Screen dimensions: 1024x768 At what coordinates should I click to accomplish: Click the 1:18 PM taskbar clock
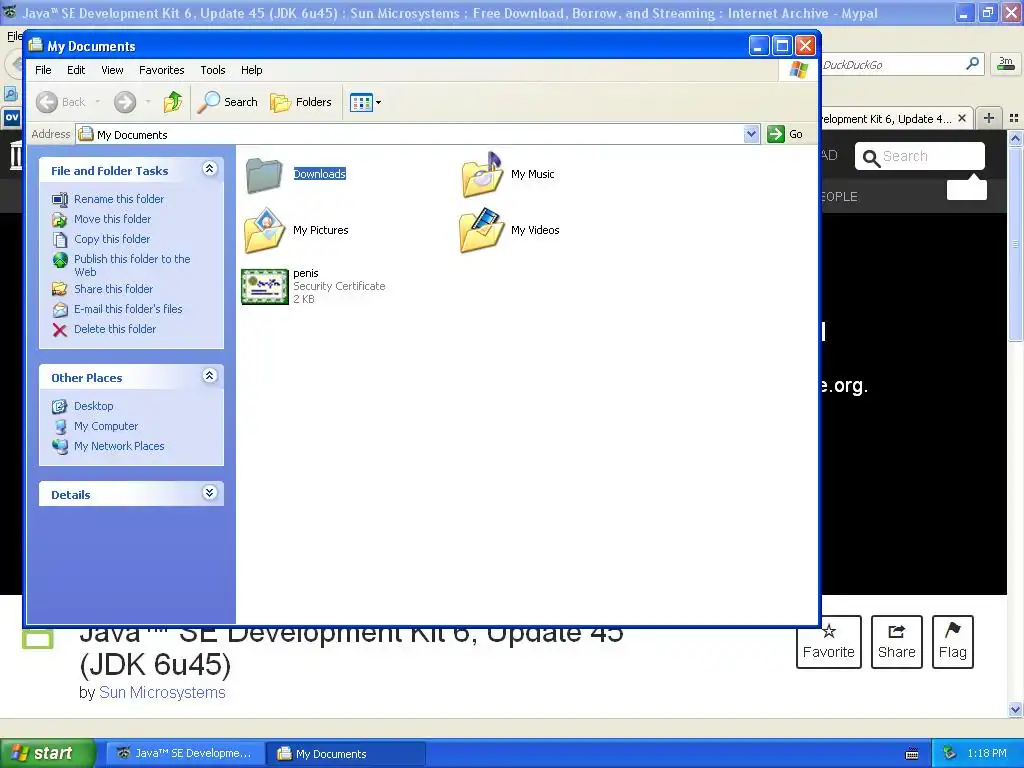pyautogui.click(x=987, y=754)
